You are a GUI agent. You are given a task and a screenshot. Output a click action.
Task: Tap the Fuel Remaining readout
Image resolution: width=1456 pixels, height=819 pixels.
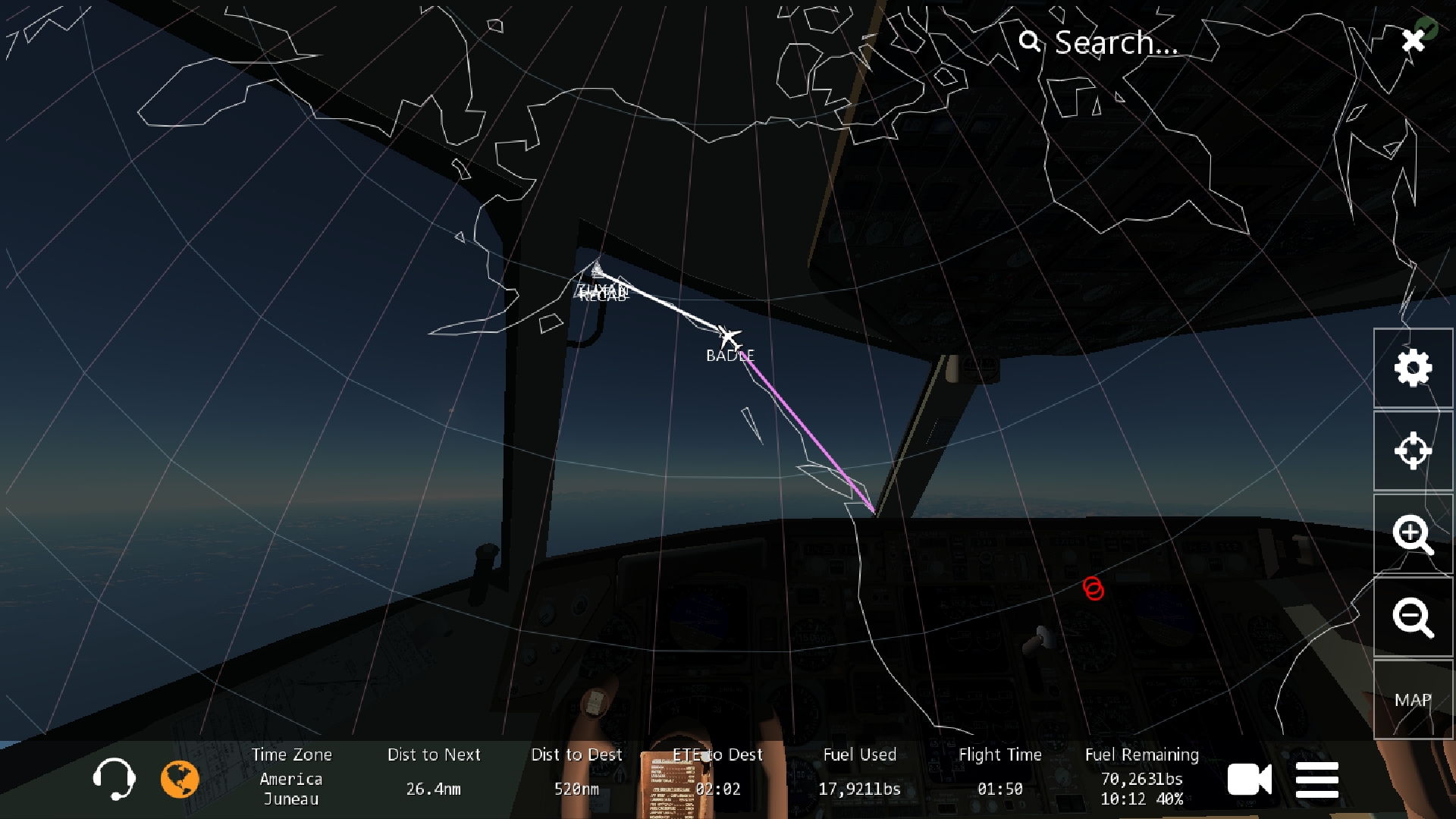click(x=1141, y=777)
